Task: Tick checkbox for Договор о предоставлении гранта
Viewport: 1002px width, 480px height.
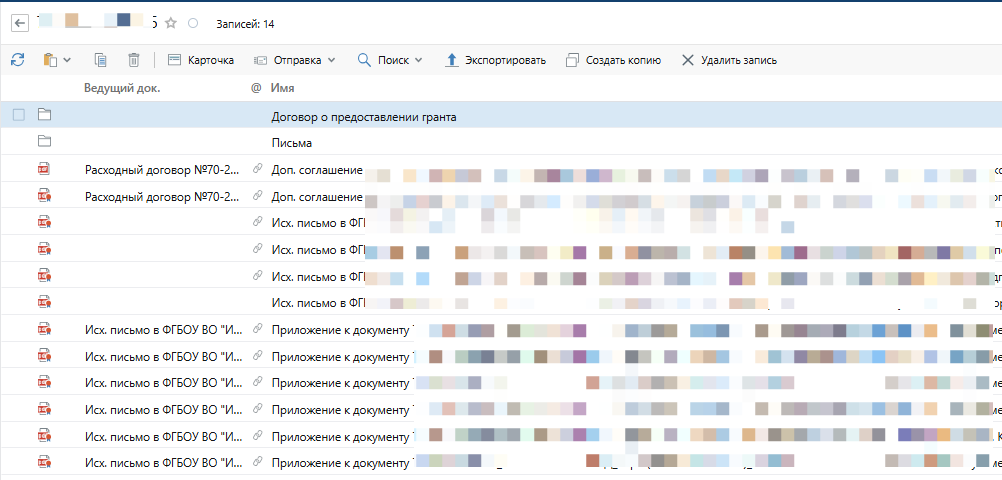Action: pyautogui.click(x=18, y=116)
